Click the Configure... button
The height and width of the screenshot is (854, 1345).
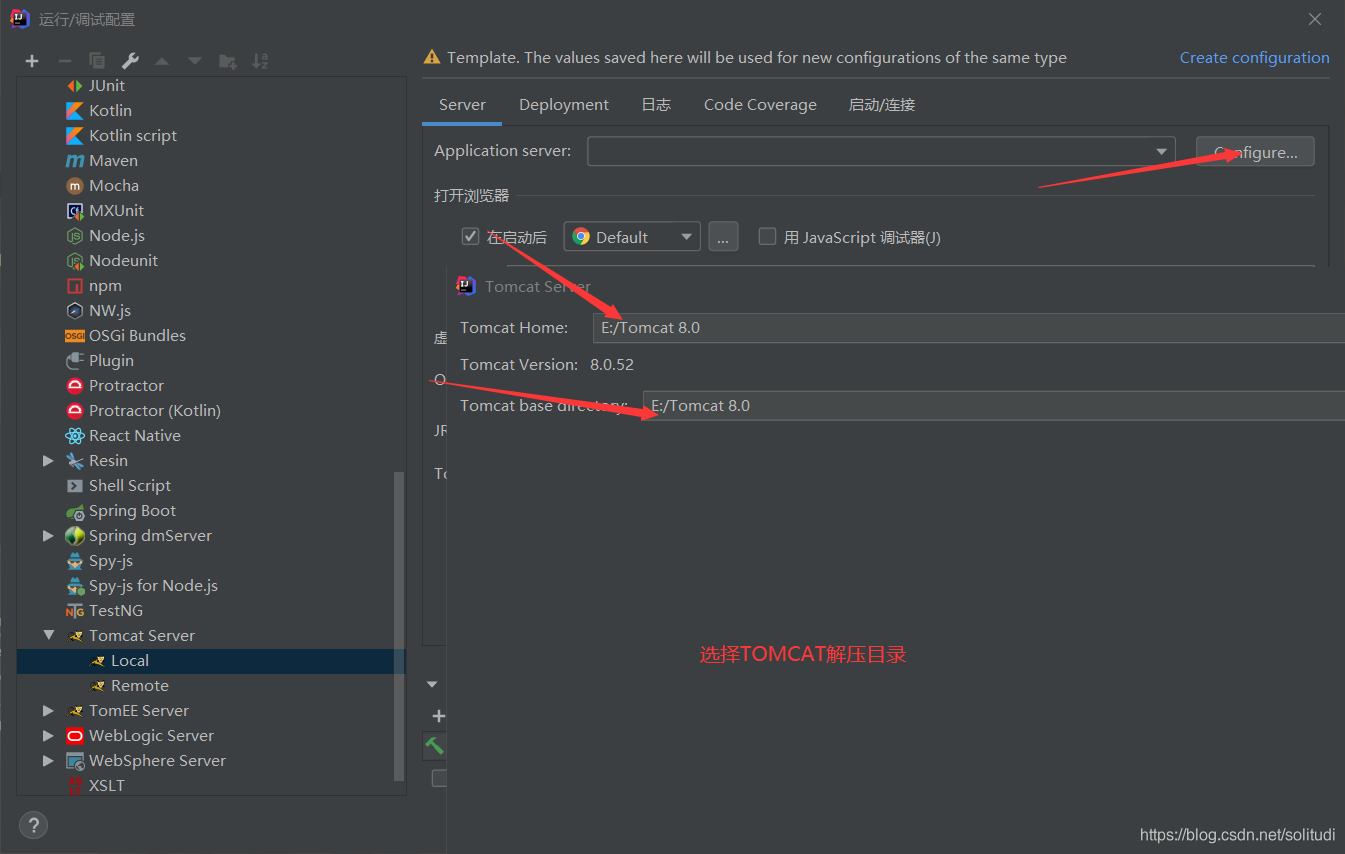click(x=1255, y=152)
